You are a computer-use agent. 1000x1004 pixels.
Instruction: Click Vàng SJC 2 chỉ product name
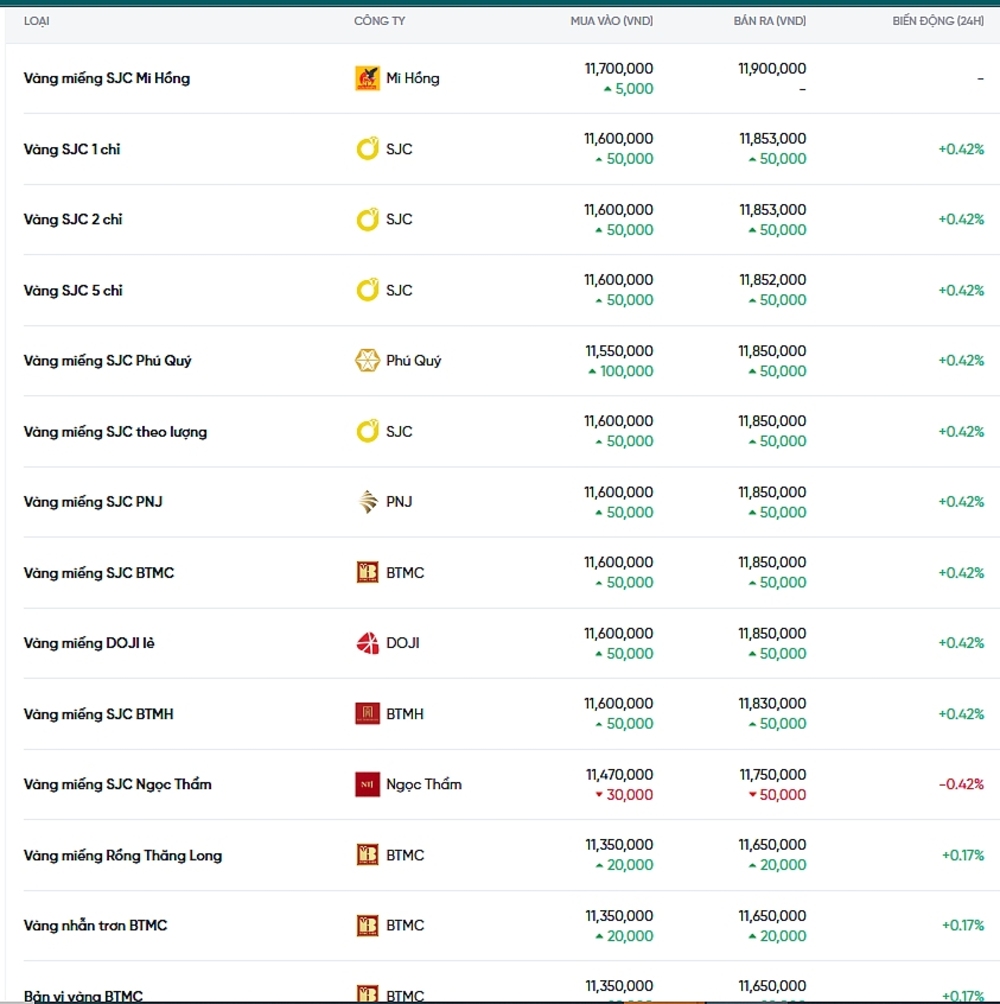tap(73, 220)
